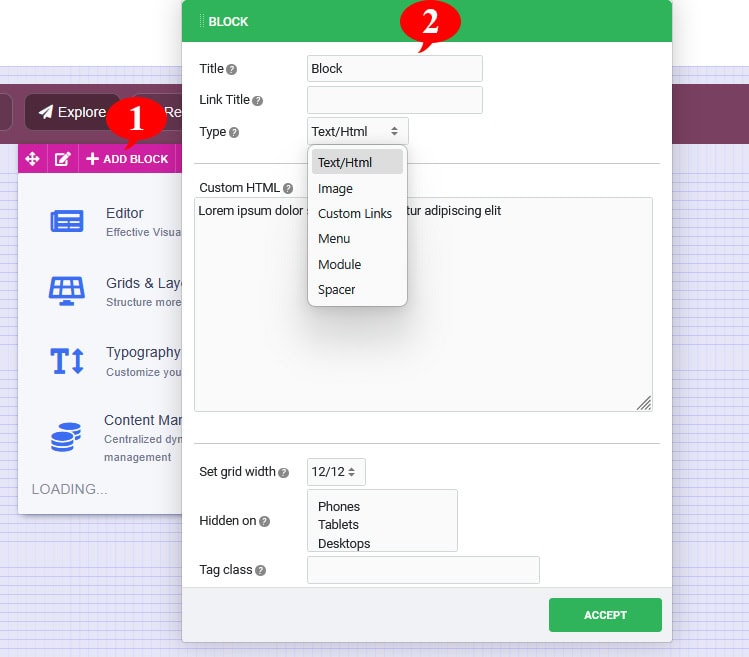Click the Editor newspaper icon

(x=67, y=221)
